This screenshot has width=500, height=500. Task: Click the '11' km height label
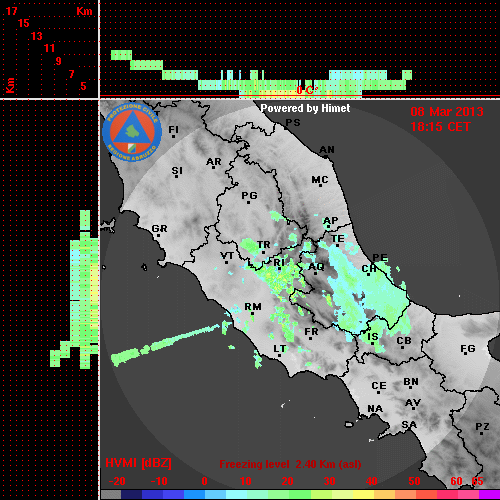tap(49, 48)
